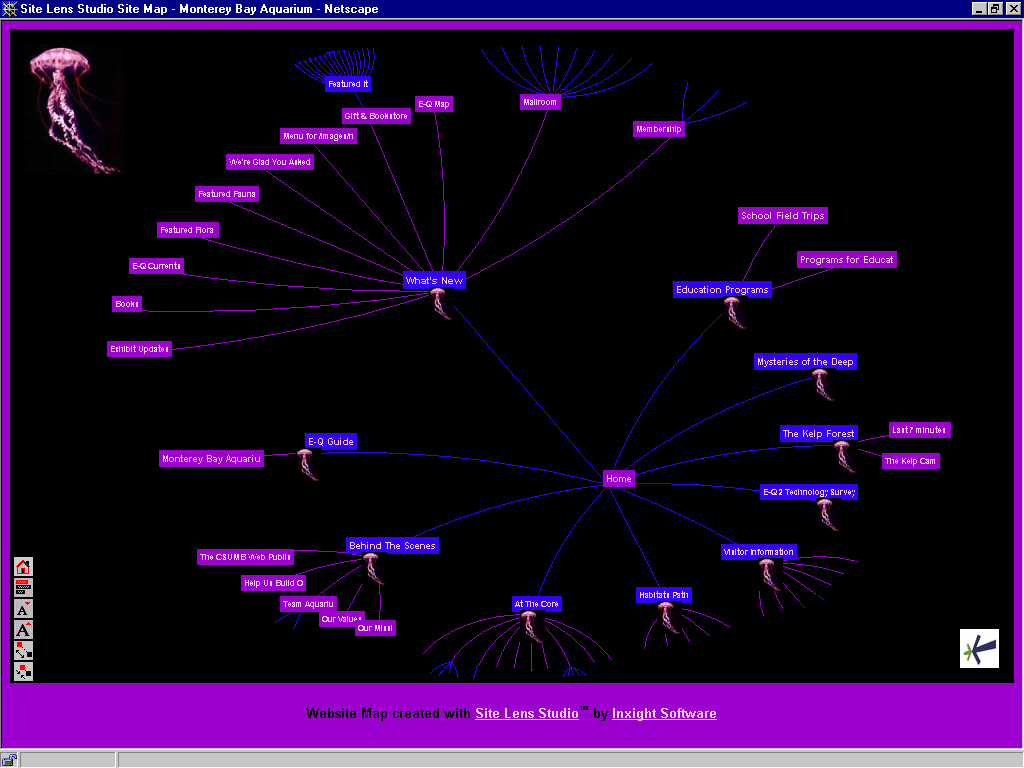1024x768 pixels.
Task: Click the jellyfish icon under Behind The Scenes
Action: tap(373, 569)
